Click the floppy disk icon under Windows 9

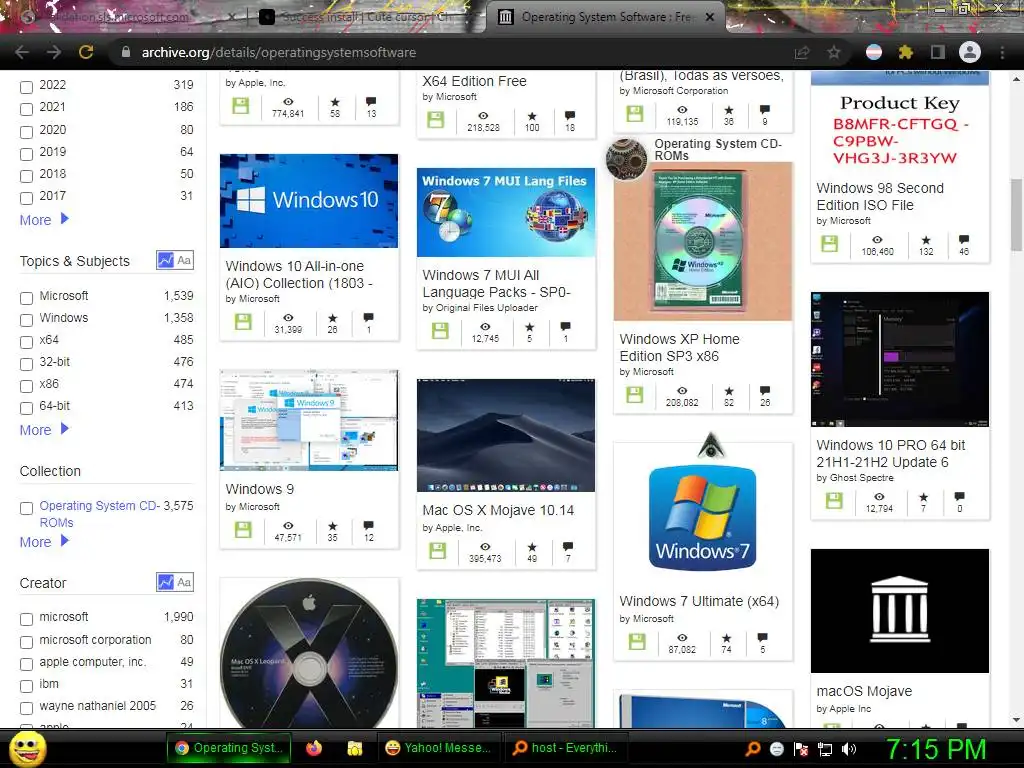pyautogui.click(x=243, y=530)
